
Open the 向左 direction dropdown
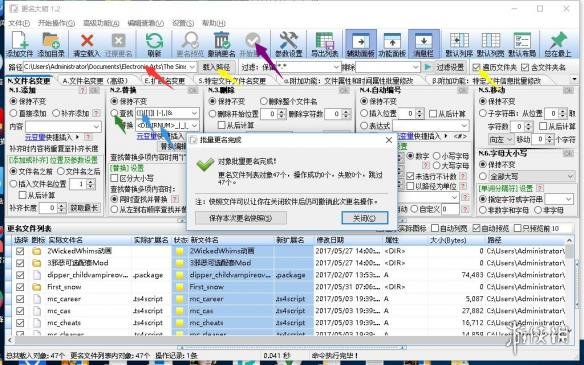coord(501,140)
